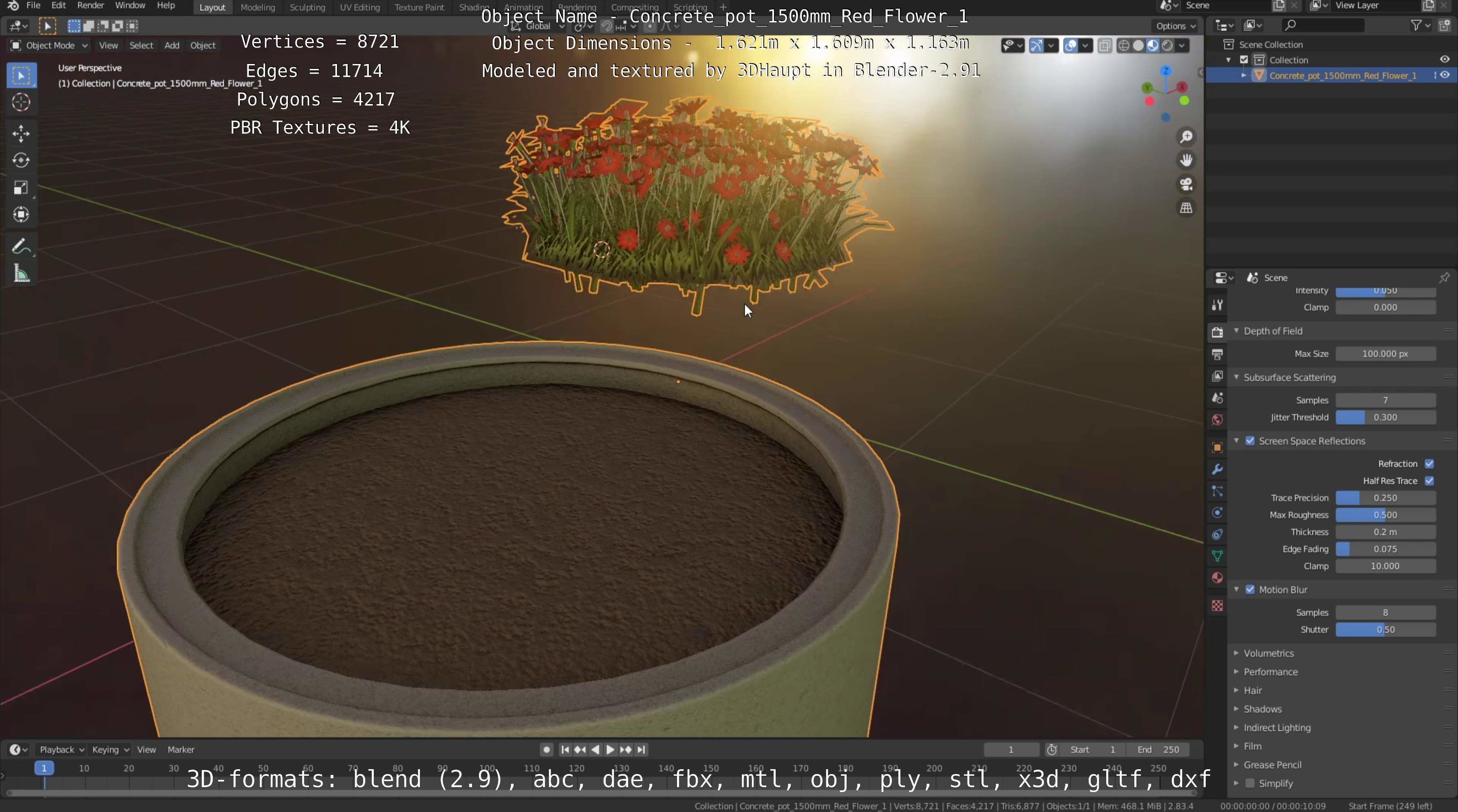Select the Scale tool
Screen dimensions: 1458x812
[22, 187]
